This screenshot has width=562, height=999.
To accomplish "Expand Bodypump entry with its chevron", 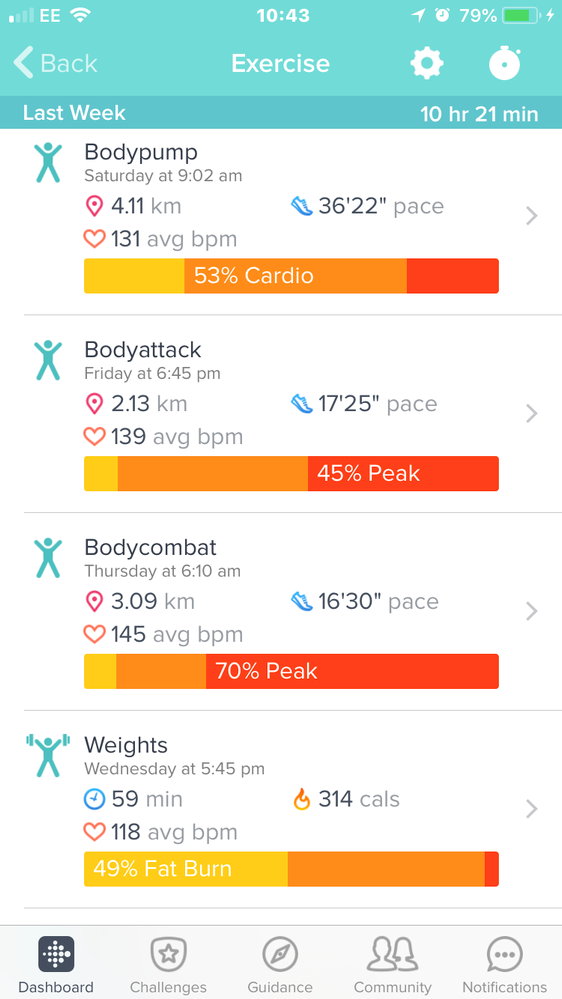I will point(532,217).
